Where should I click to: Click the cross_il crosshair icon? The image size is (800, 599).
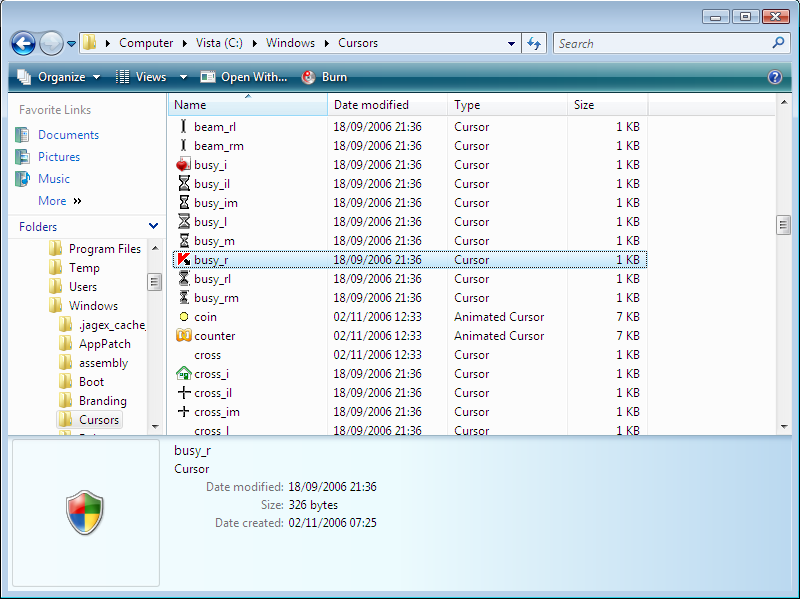(x=184, y=393)
